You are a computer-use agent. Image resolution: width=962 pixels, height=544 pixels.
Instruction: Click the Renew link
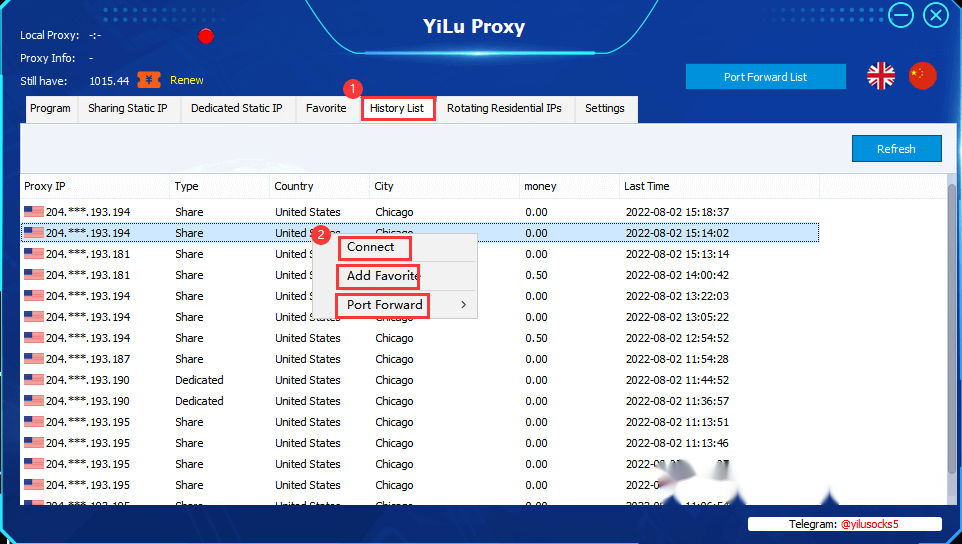pyautogui.click(x=187, y=80)
